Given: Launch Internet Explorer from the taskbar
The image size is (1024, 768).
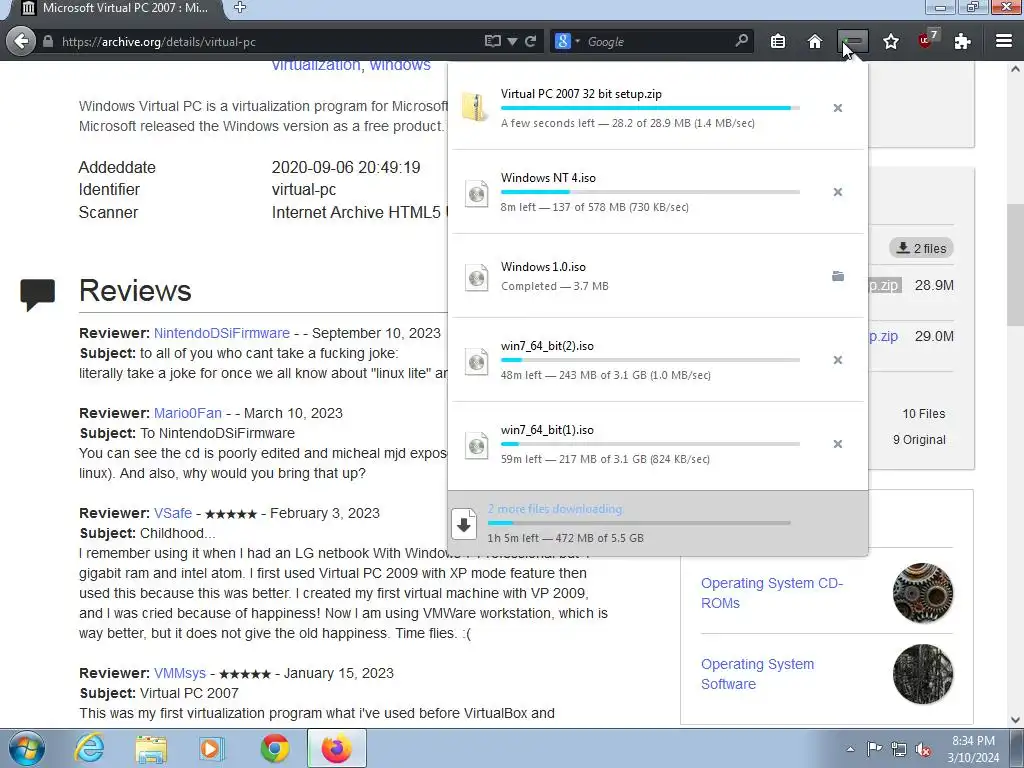Looking at the screenshot, I should [x=89, y=748].
